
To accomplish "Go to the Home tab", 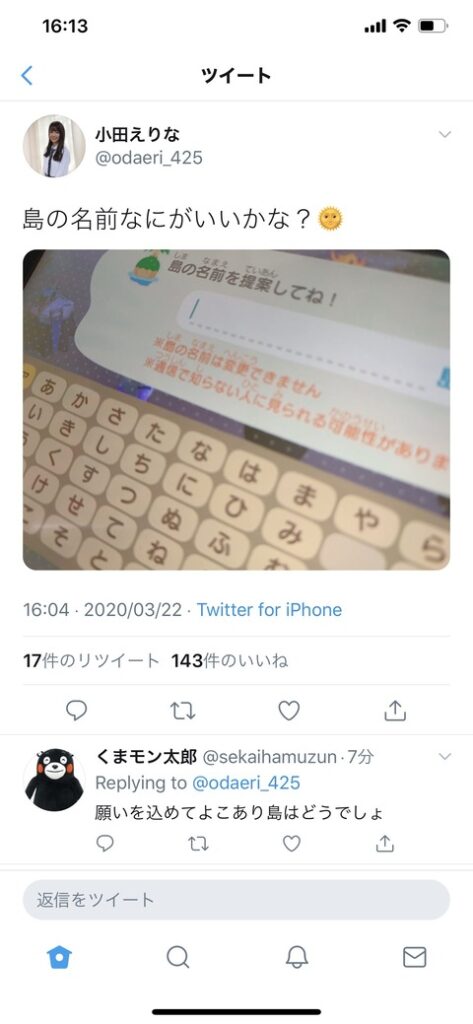I will pos(59,957).
